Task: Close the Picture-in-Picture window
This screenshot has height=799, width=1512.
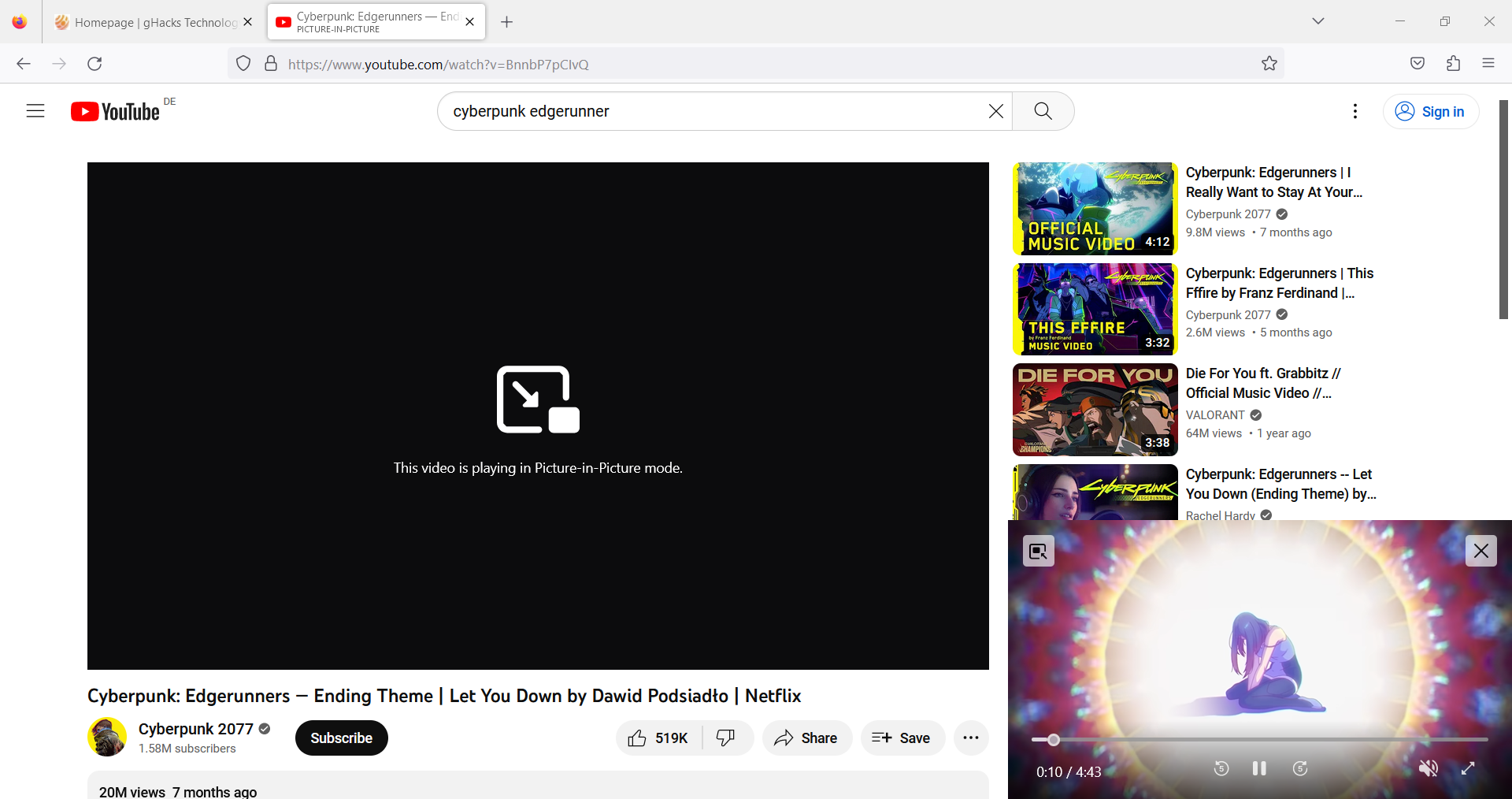Action: pos(1480,551)
